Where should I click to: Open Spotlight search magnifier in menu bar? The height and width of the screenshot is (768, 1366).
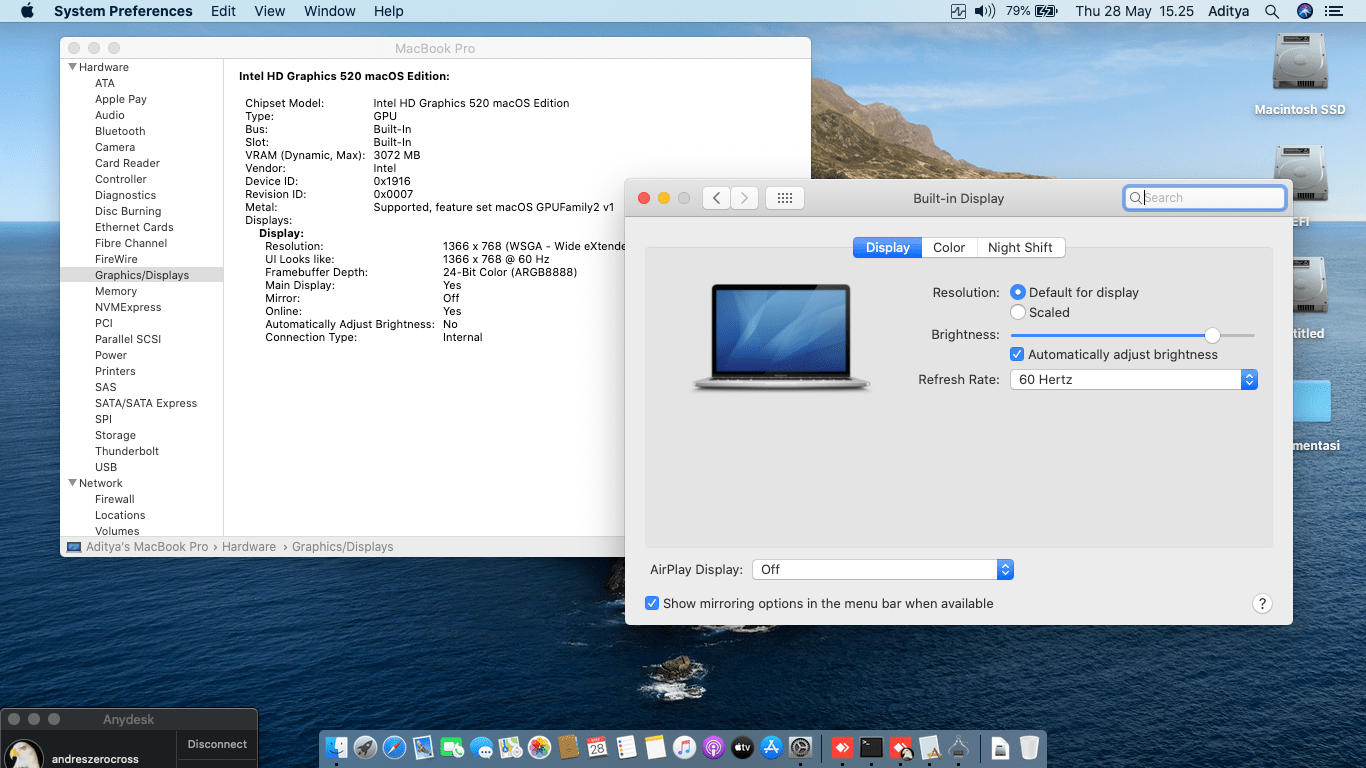click(1272, 11)
